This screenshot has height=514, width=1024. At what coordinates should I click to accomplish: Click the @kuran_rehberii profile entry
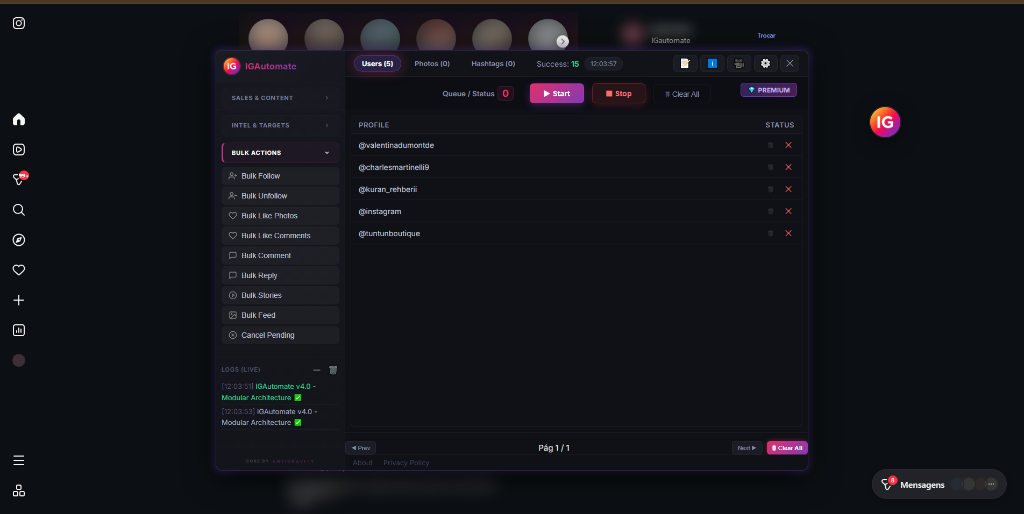pyautogui.click(x=387, y=189)
